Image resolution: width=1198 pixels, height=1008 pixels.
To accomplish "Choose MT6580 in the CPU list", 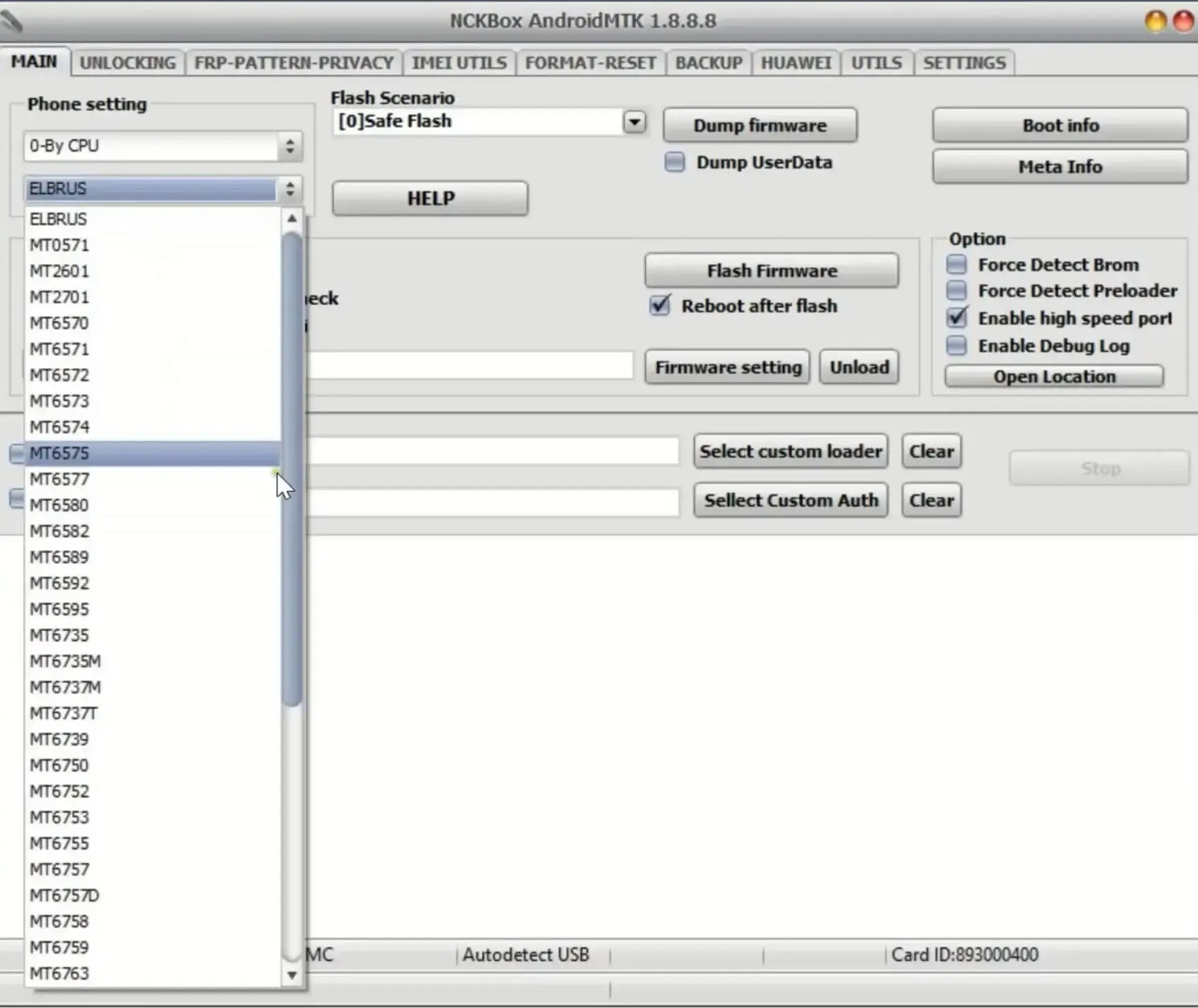I will (x=153, y=505).
